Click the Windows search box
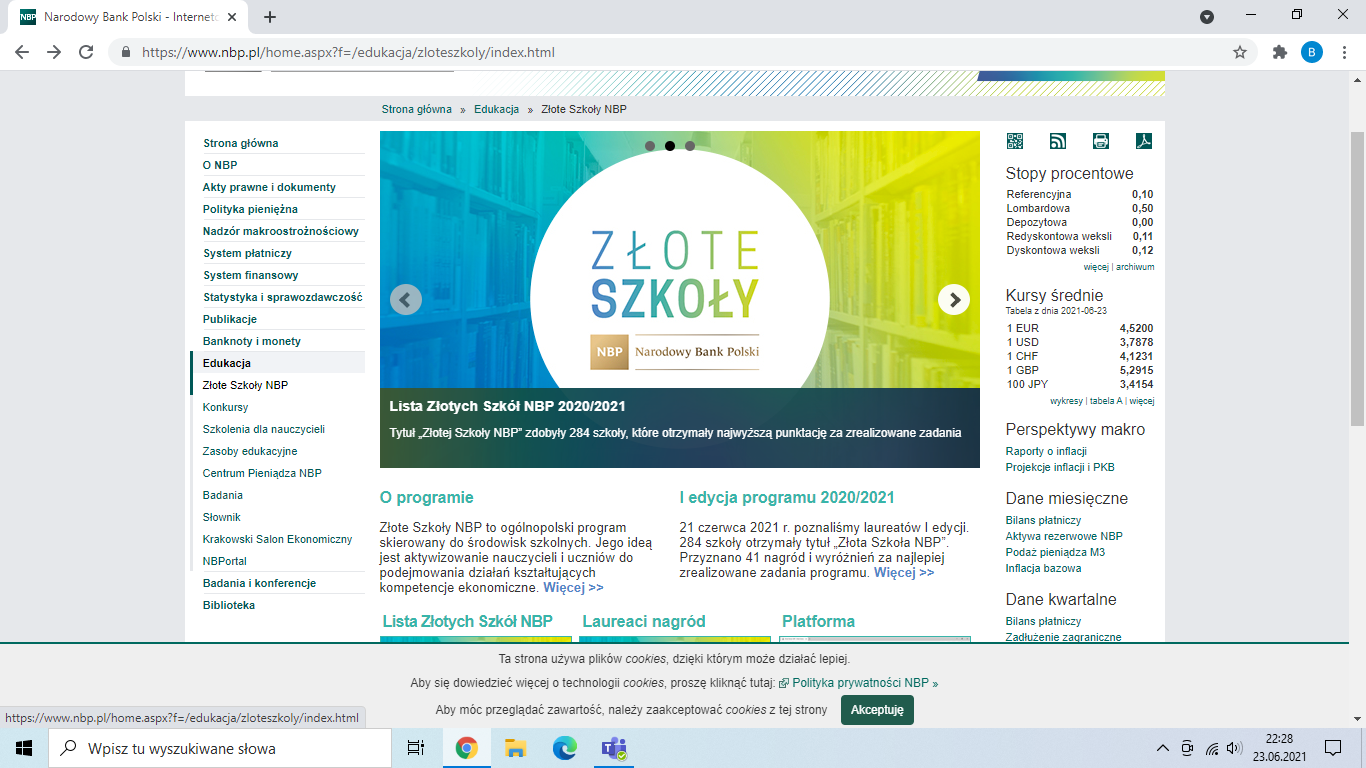The width and height of the screenshot is (1366, 768). (220, 748)
